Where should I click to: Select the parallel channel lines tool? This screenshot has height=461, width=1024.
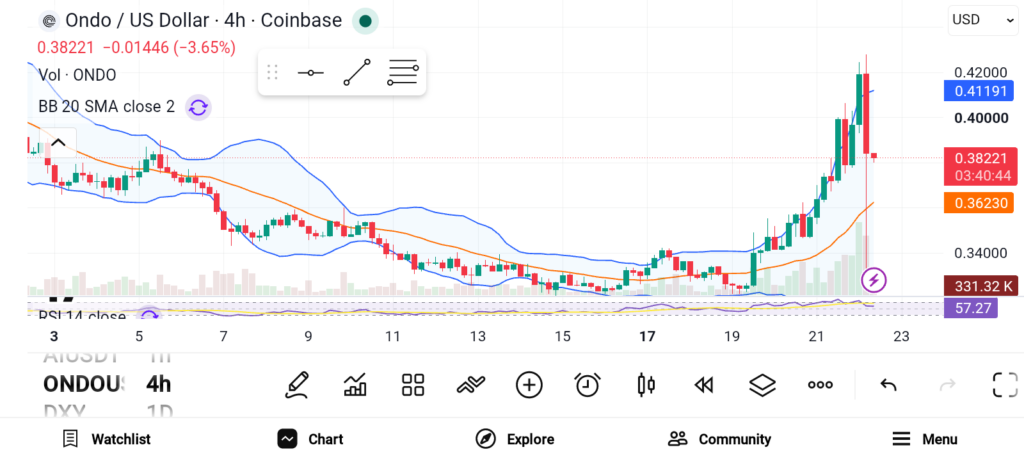[x=403, y=72]
